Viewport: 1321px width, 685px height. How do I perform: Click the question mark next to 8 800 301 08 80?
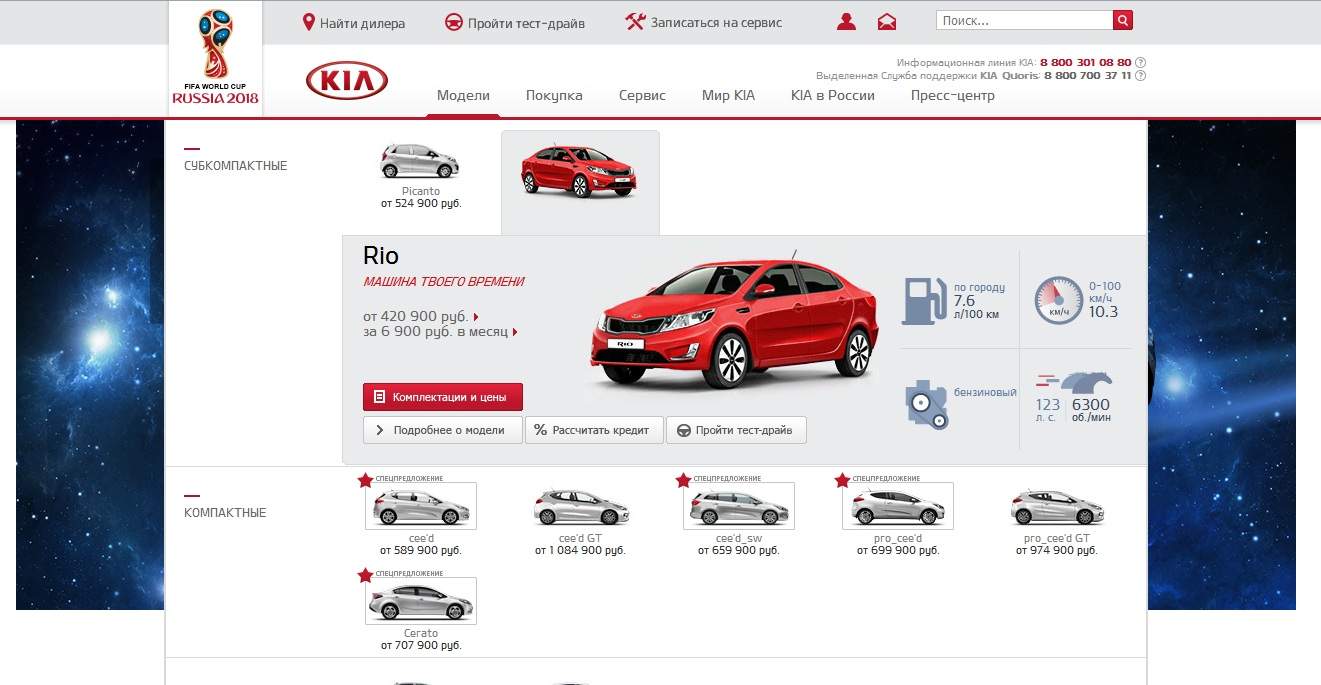pyautogui.click(x=1141, y=62)
